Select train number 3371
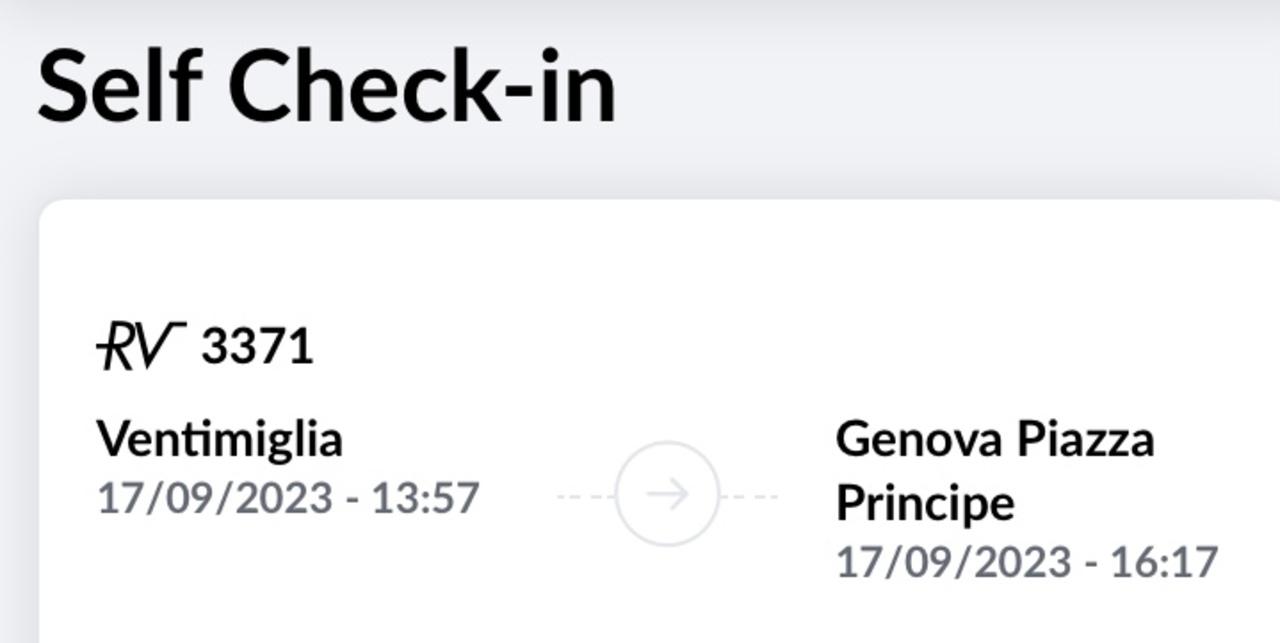This screenshot has width=1280, height=643. pos(257,347)
